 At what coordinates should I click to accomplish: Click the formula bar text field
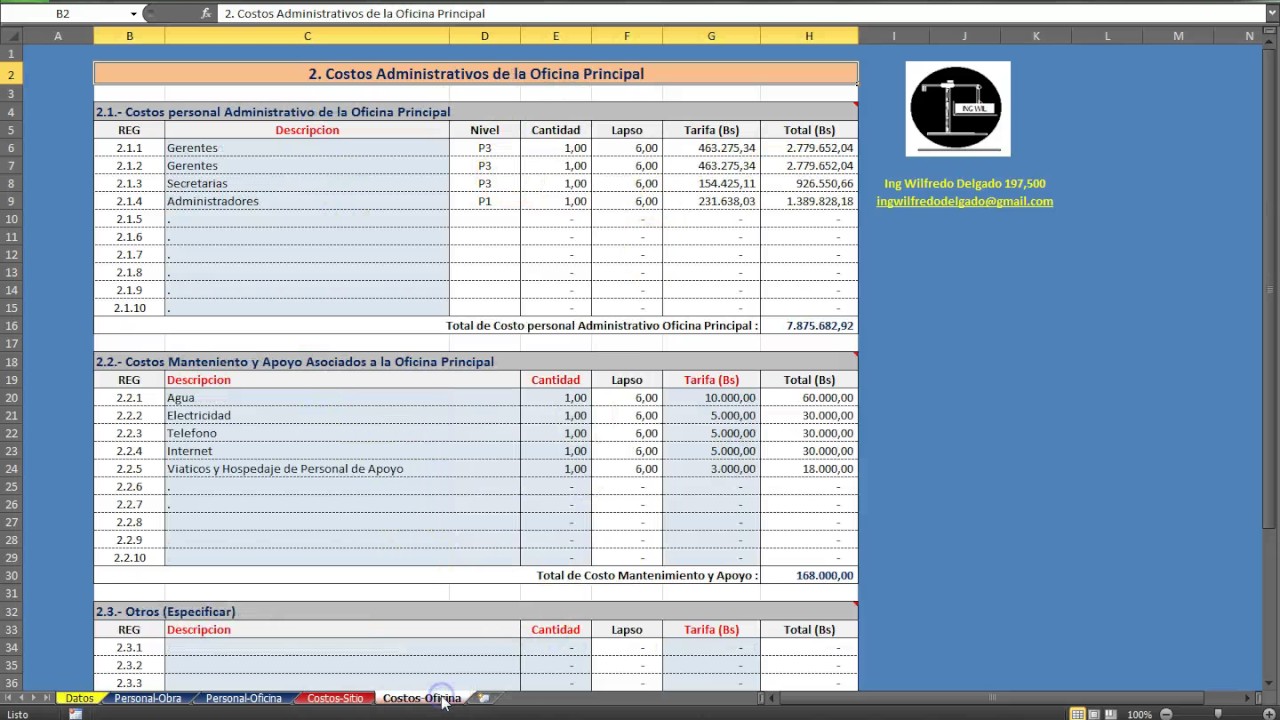pyautogui.click(x=742, y=14)
